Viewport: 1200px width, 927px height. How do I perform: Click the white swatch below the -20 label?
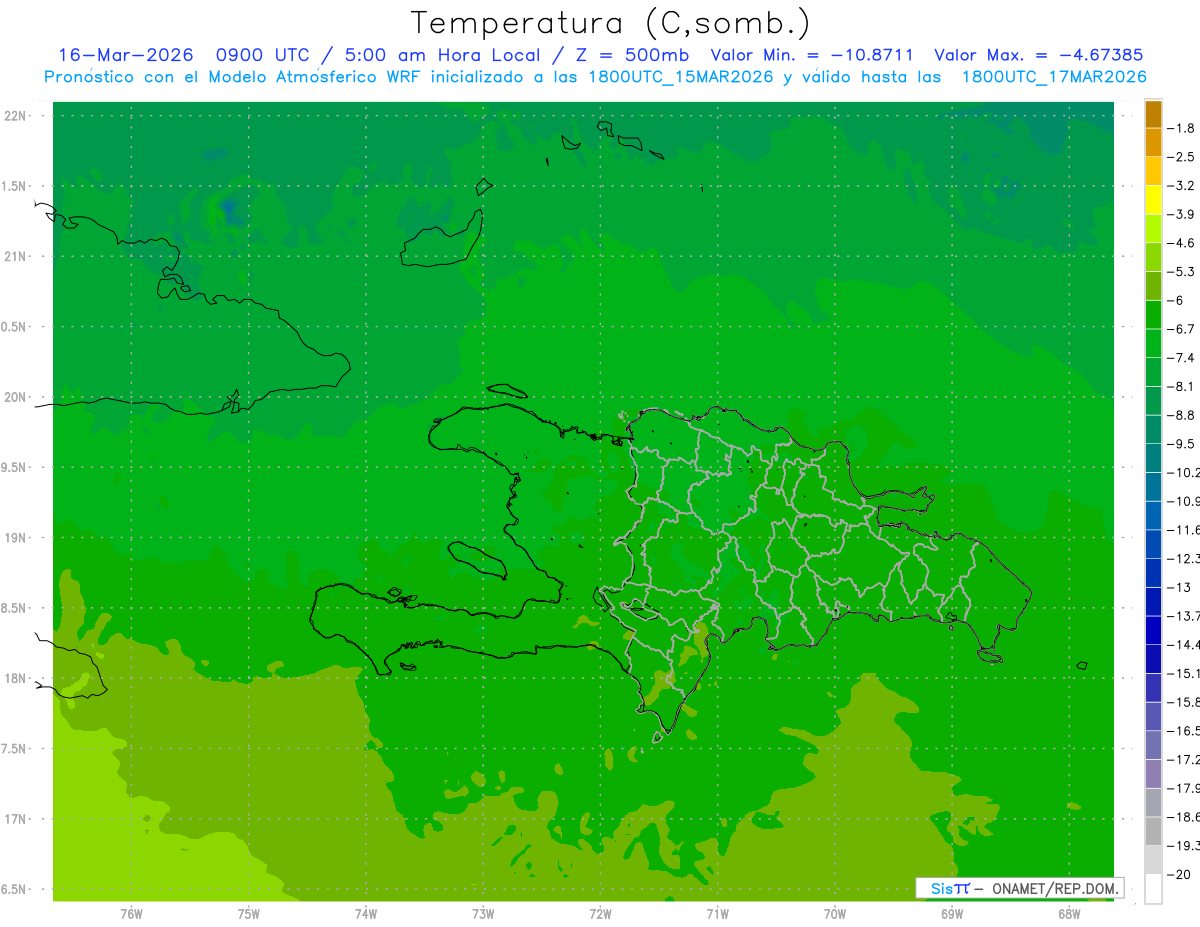(1153, 889)
